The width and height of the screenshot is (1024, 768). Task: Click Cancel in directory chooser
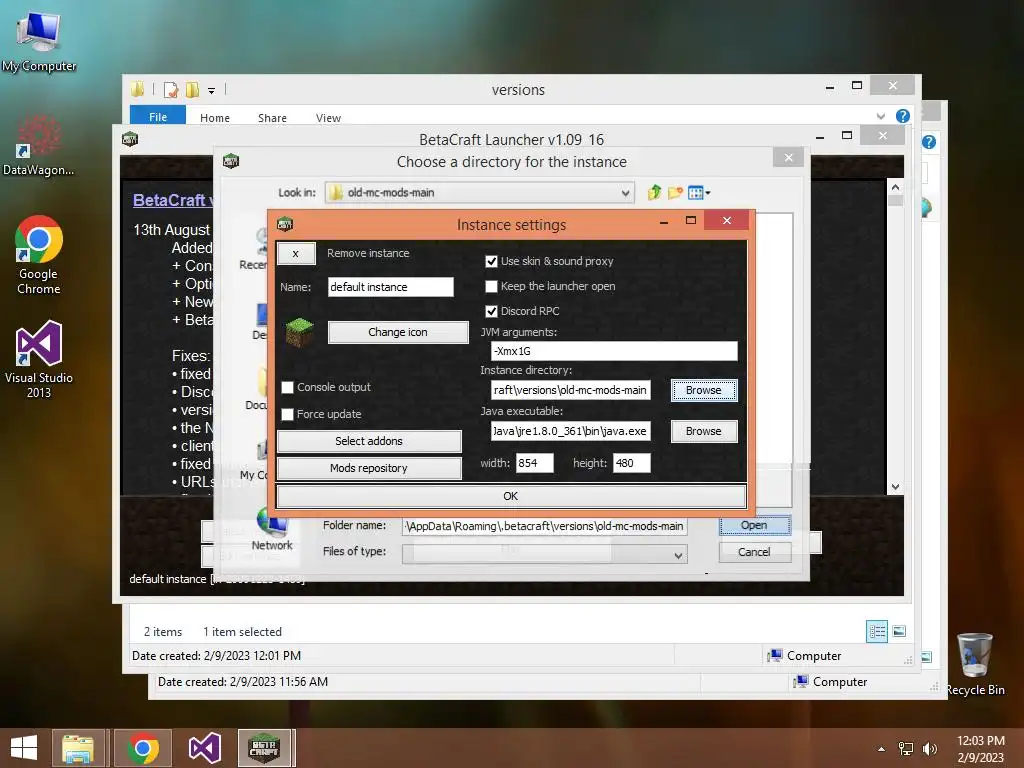(x=755, y=552)
